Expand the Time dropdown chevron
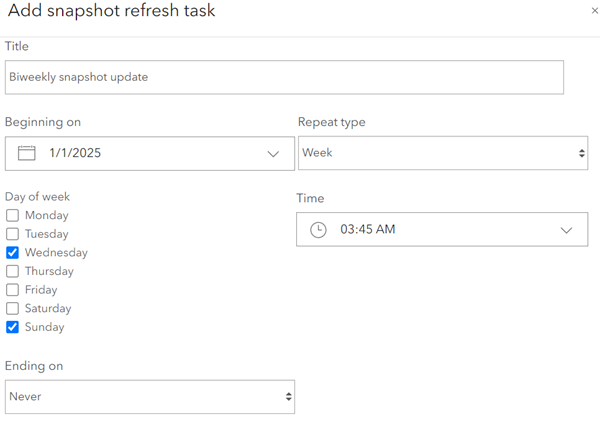Screen dimensions: 600x422 tap(566, 230)
